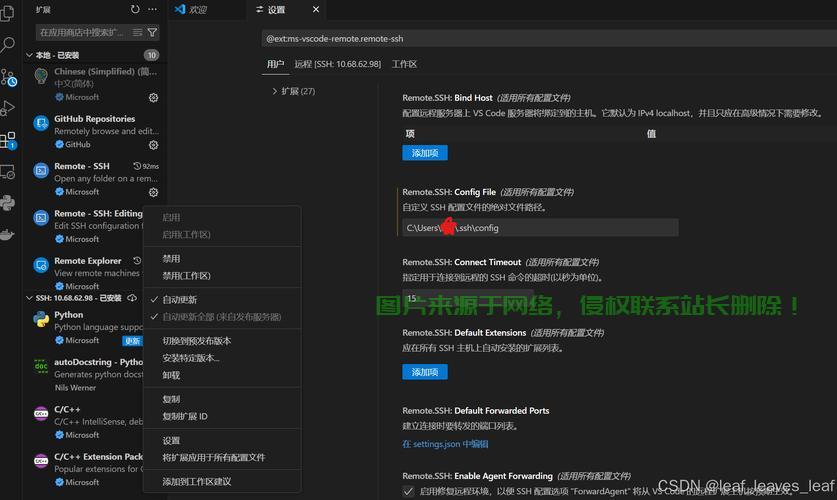Screen dimensions: 837x500
Task: Click 添加项 under Default Extensions
Action: (x=425, y=372)
